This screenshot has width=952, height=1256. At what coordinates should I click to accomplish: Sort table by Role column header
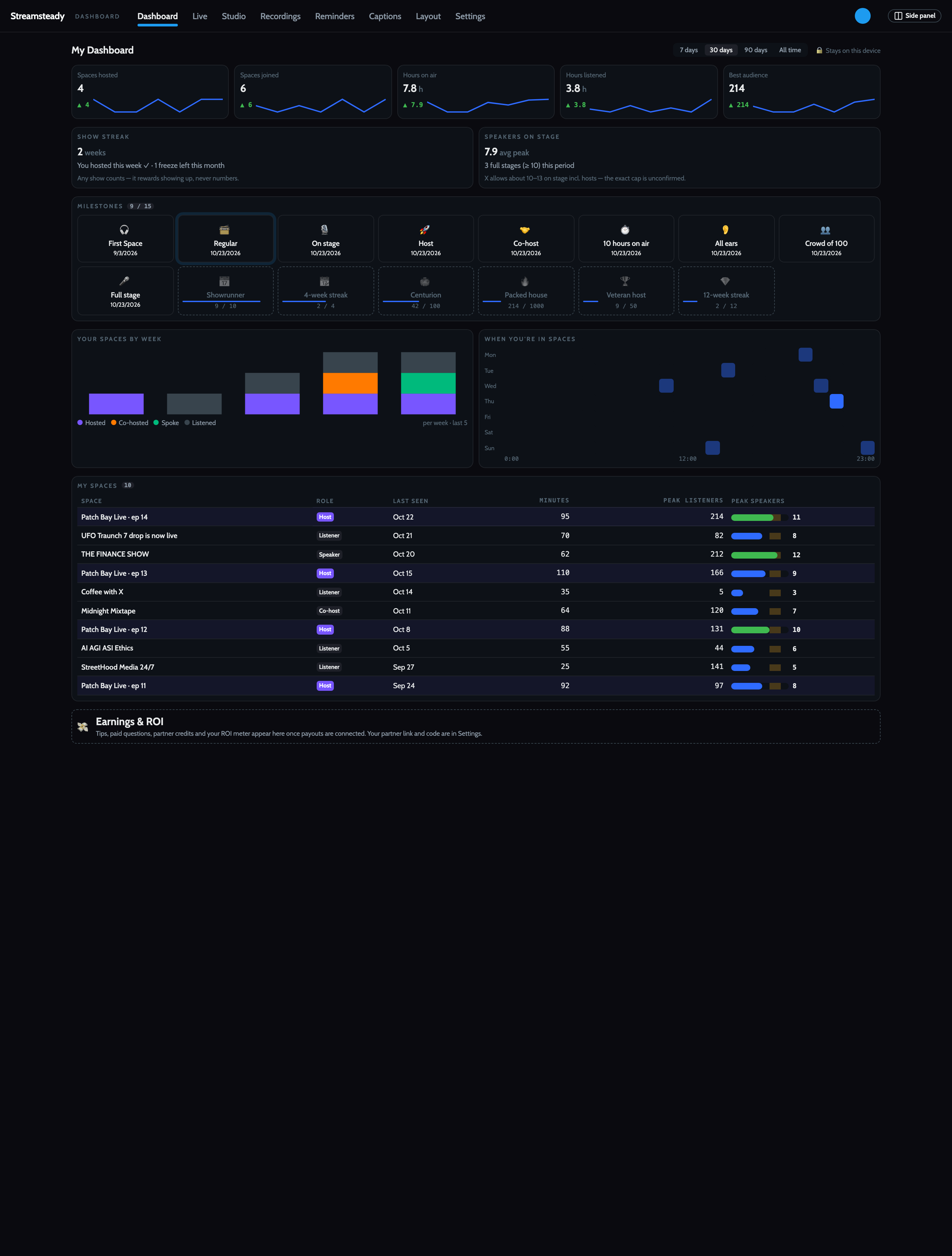pos(325,501)
